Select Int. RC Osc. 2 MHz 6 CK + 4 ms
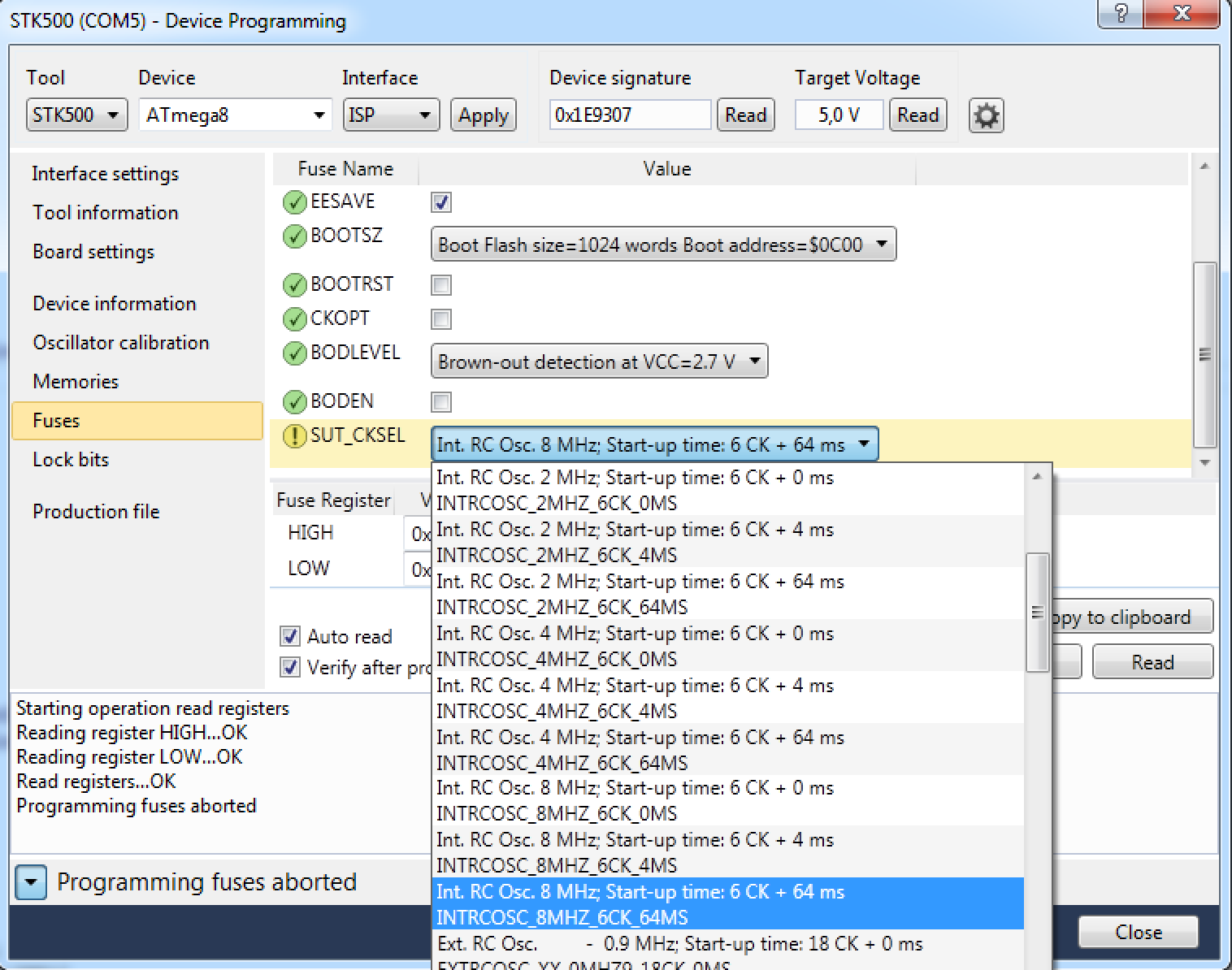 coord(727,542)
